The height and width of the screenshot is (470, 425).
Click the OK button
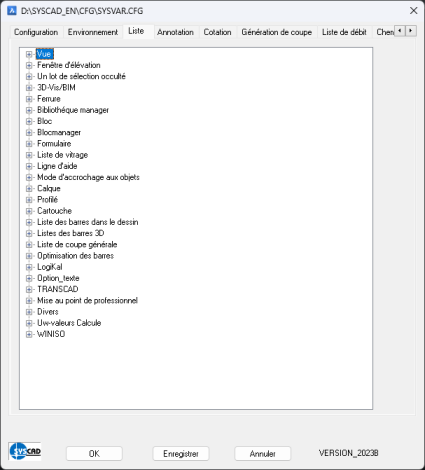pos(94,454)
